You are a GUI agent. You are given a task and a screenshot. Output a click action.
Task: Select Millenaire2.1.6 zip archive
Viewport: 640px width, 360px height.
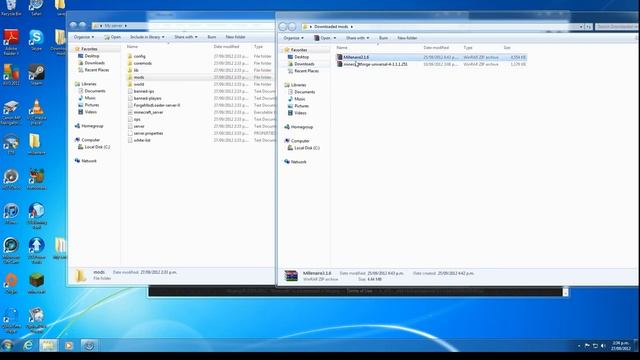point(431,57)
